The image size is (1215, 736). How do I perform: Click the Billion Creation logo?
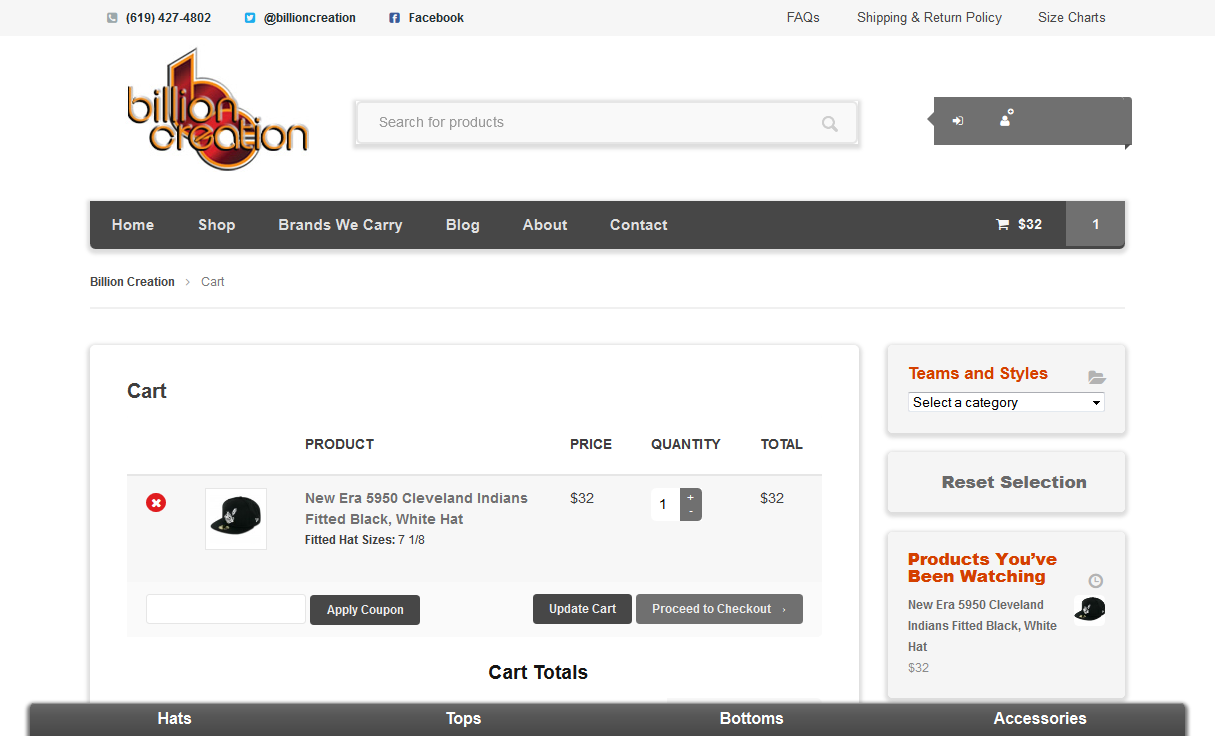[218, 113]
